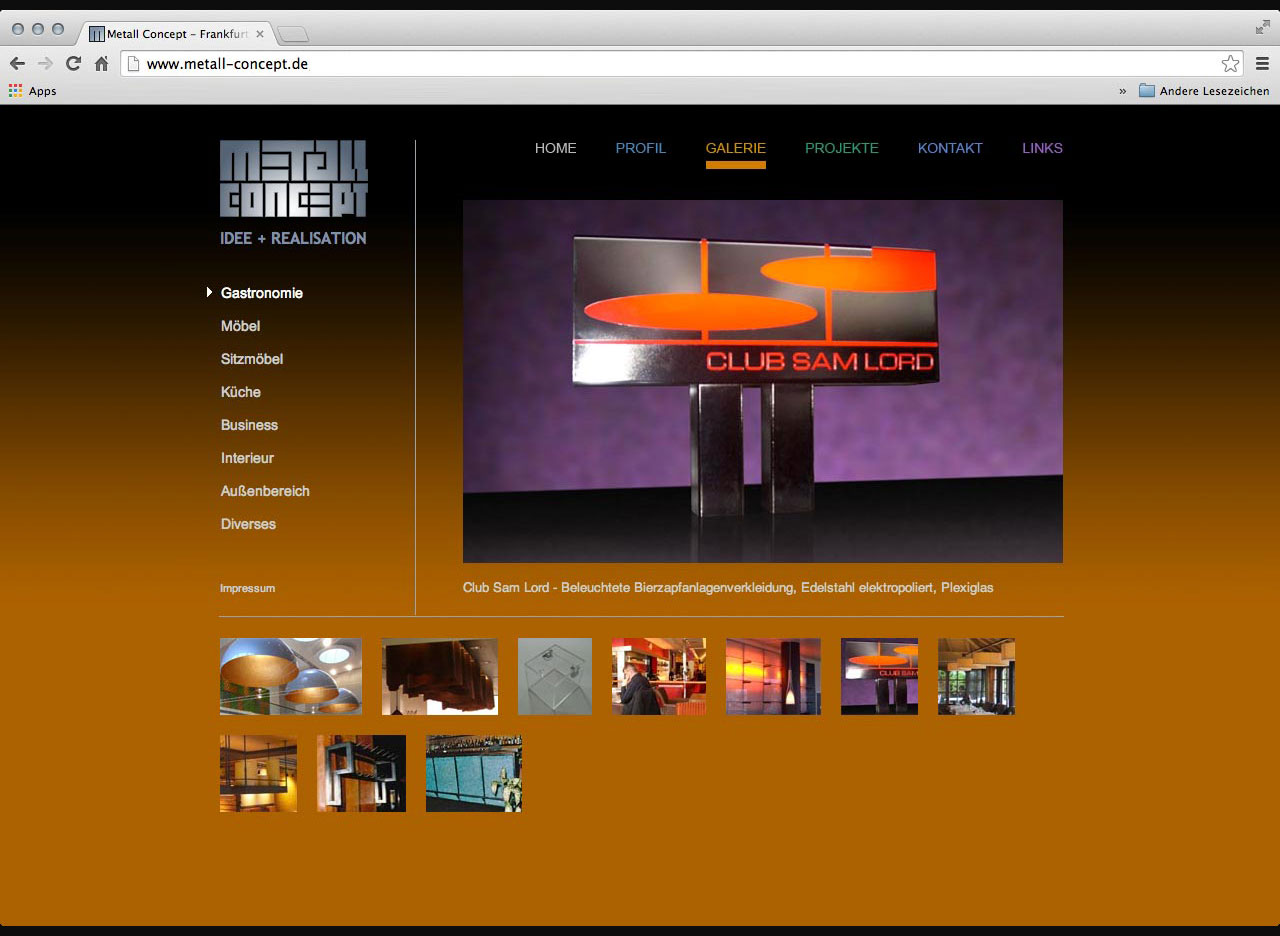Viewport: 1280px width, 936px height.
Task: Open the square metal frame thumbnail
Action: (x=362, y=773)
